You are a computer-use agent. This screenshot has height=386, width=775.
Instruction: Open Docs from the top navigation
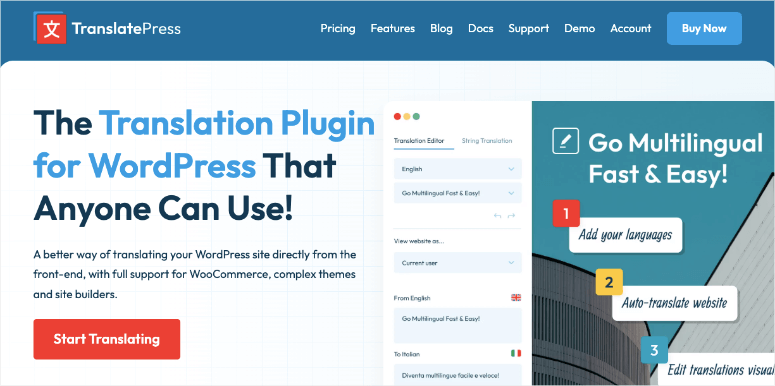(480, 29)
